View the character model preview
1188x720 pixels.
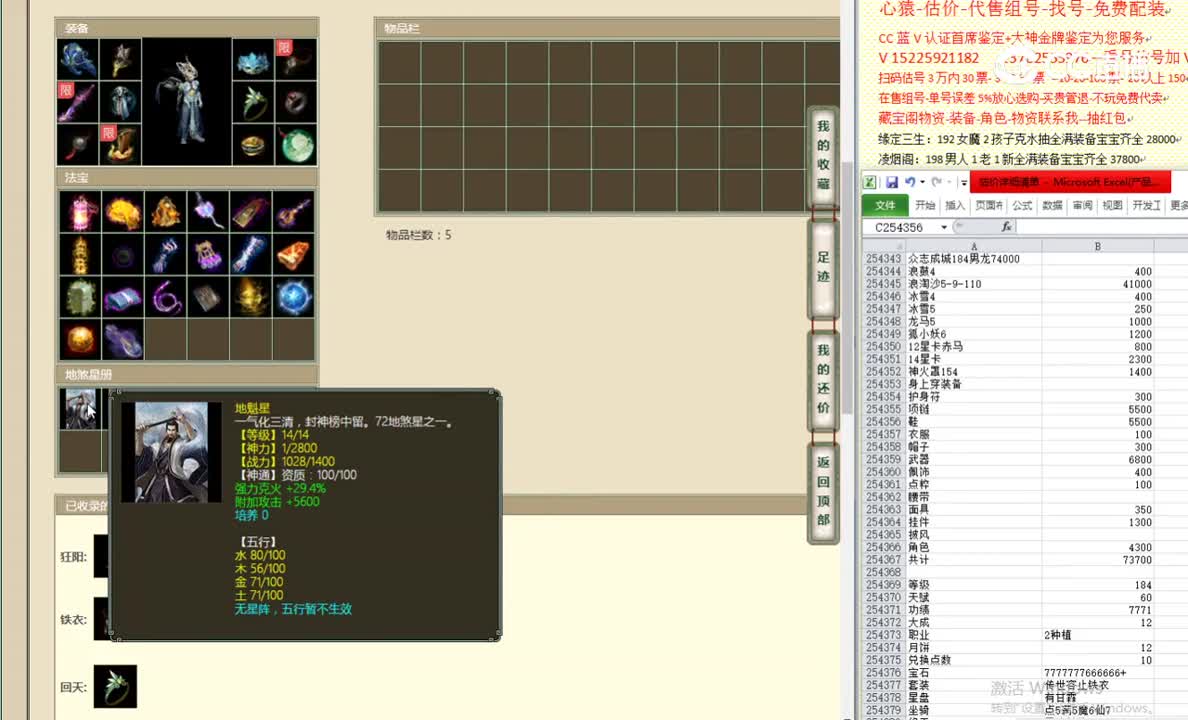point(186,102)
